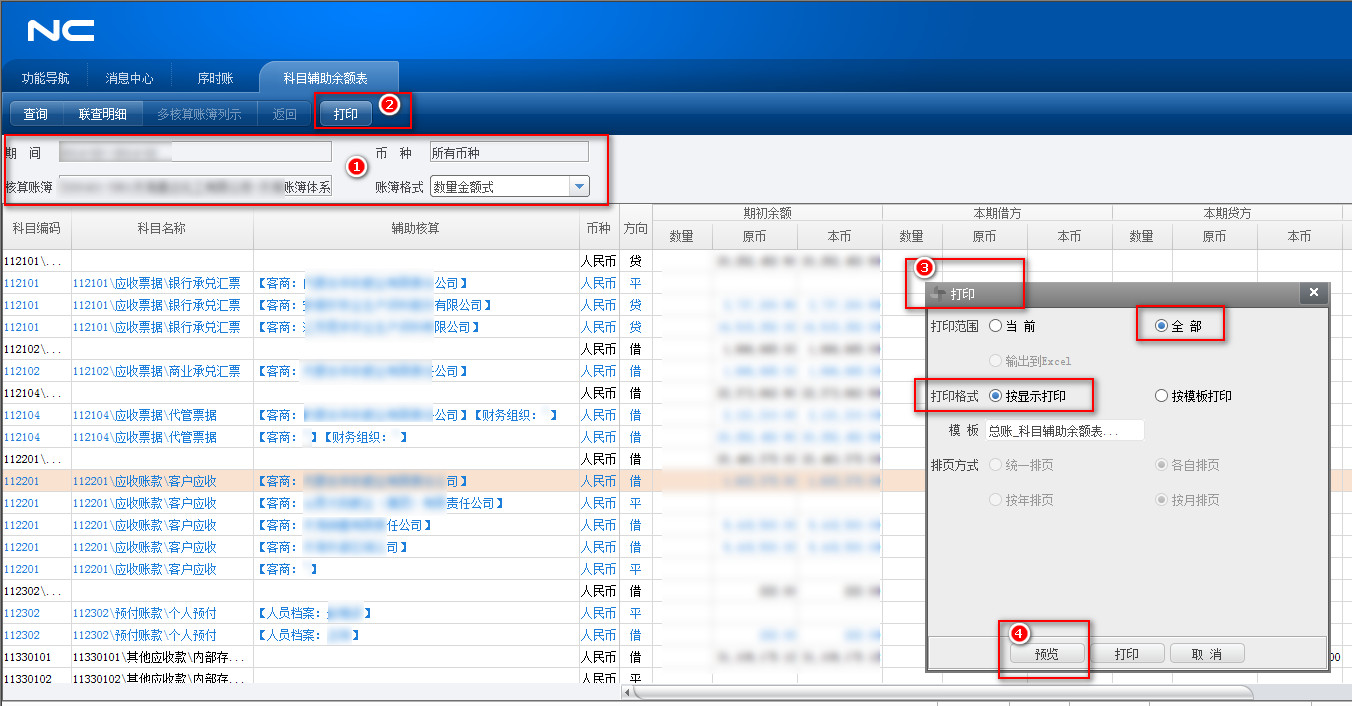Click the print dialog title icon
The image size is (1352, 706).
(x=938, y=293)
